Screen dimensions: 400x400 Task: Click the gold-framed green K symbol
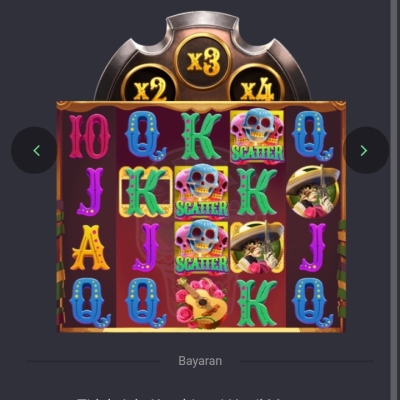click(x=146, y=192)
